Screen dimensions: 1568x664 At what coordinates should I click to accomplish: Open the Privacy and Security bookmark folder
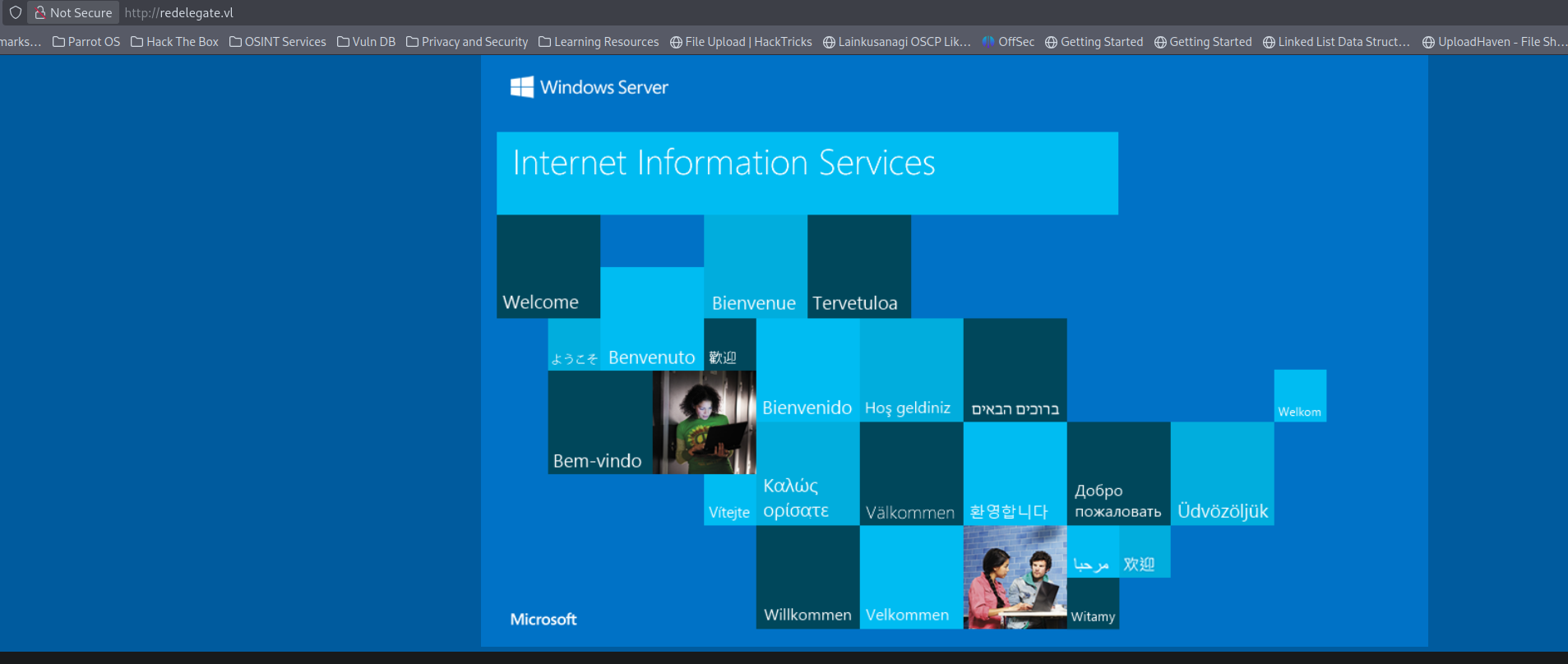point(467,42)
